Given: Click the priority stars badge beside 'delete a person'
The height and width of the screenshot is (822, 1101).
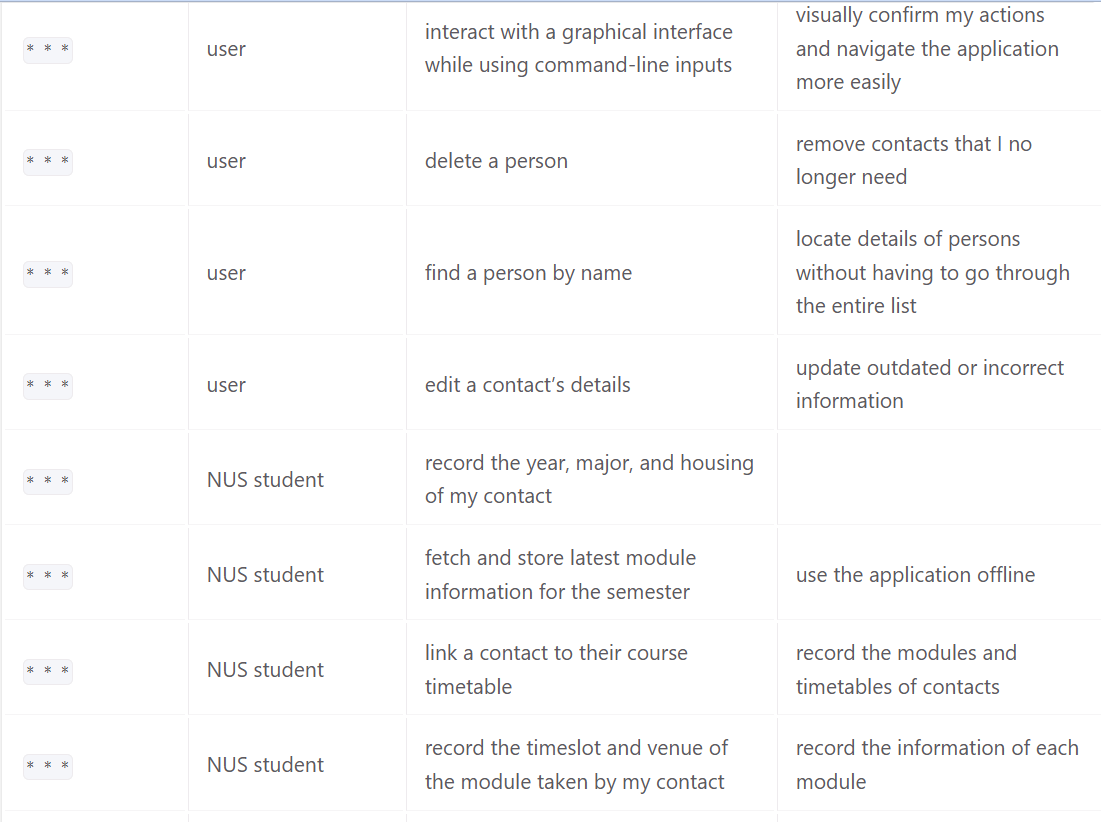Looking at the screenshot, I should coord(48,161).
